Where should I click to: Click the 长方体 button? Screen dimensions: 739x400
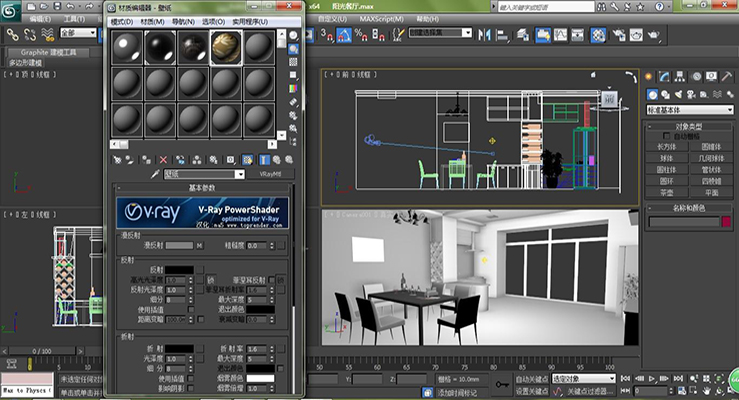tap(667, 145)
